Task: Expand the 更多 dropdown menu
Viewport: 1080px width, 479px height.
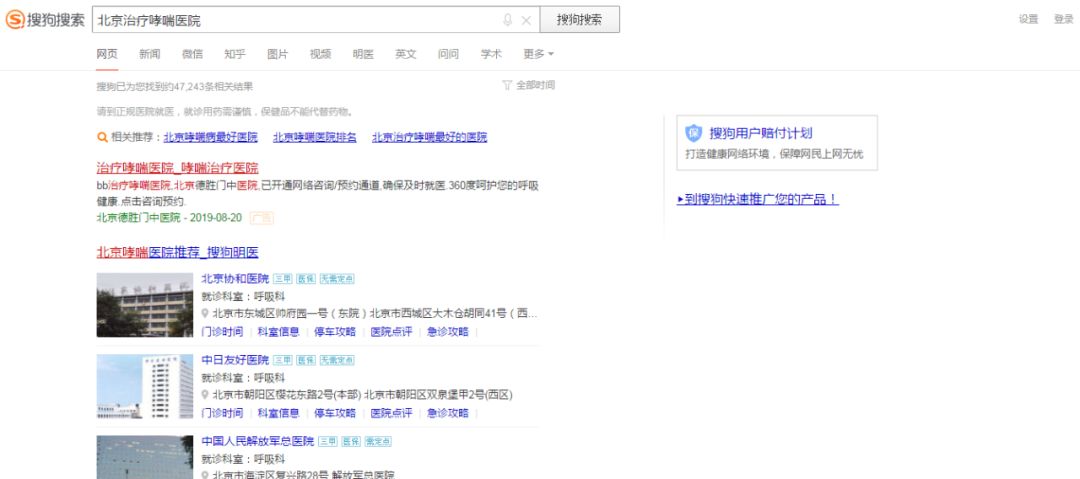Action: [538, 54]
